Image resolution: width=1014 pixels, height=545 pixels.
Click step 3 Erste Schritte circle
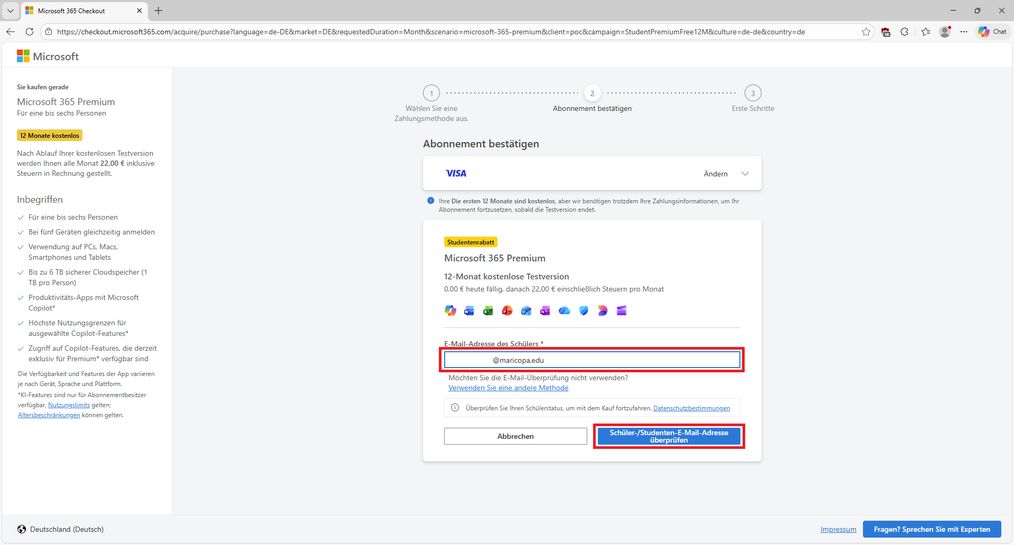coord(753,93)
